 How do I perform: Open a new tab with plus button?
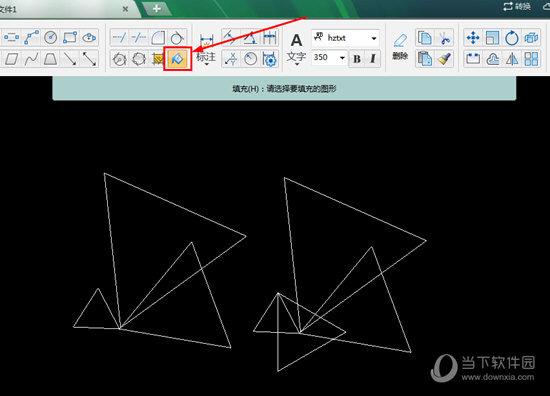pyautogui.click(x=156, y=9)
